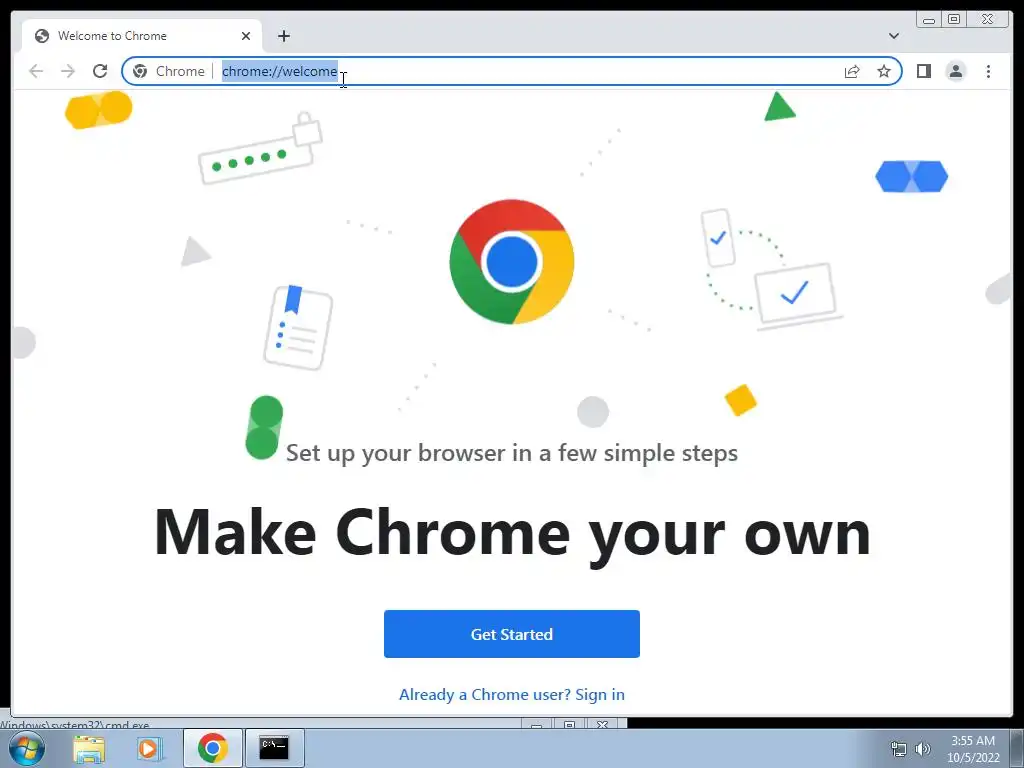Open the side panel icon

[x=923, y=71]
